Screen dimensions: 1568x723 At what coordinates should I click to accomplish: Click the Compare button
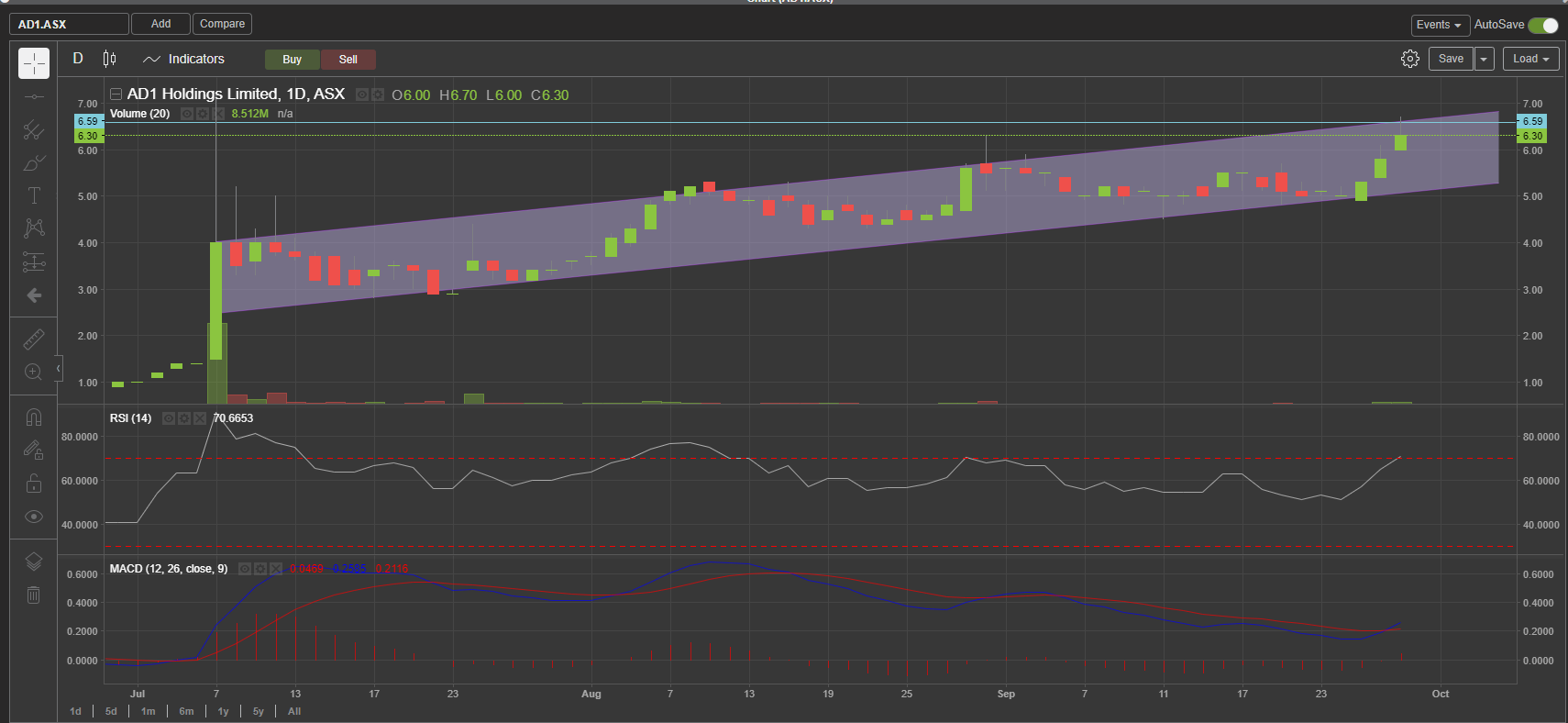pyautogui.click(x=222, y=24)
